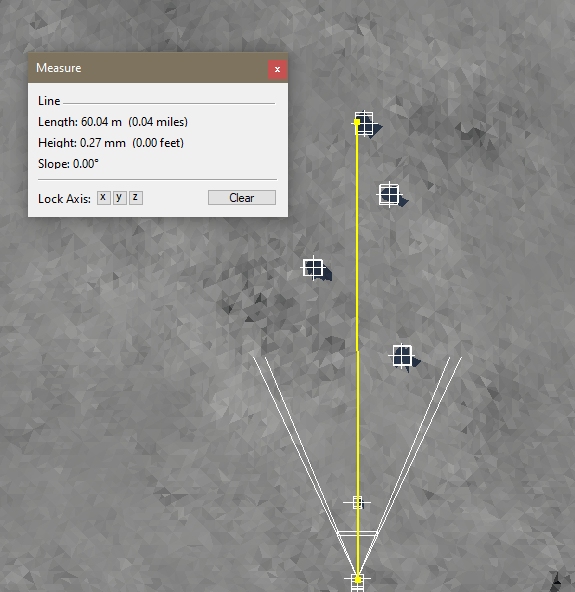
Task: Click the Slope 0.00° readout
Action: (x=68, y=164)
